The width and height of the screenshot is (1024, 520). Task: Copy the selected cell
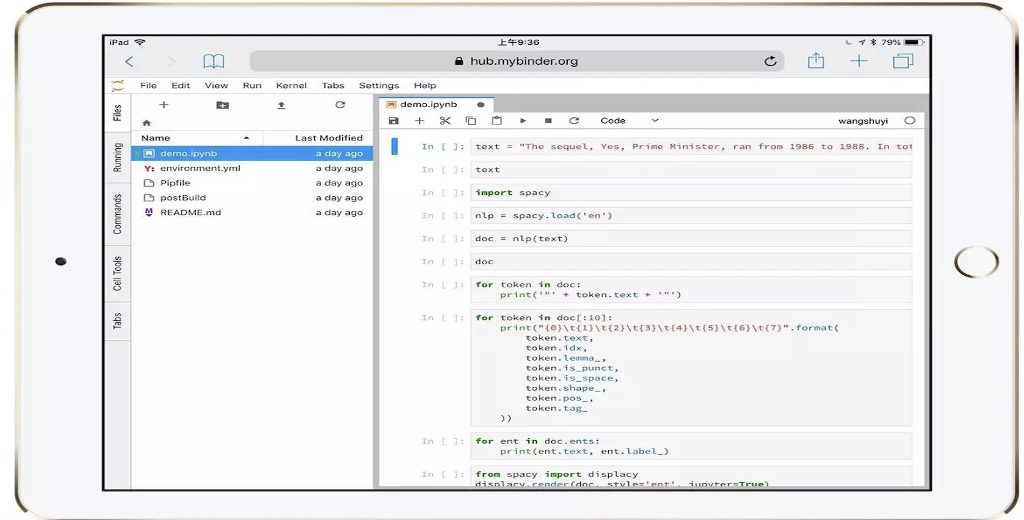(x=471, y=121)
